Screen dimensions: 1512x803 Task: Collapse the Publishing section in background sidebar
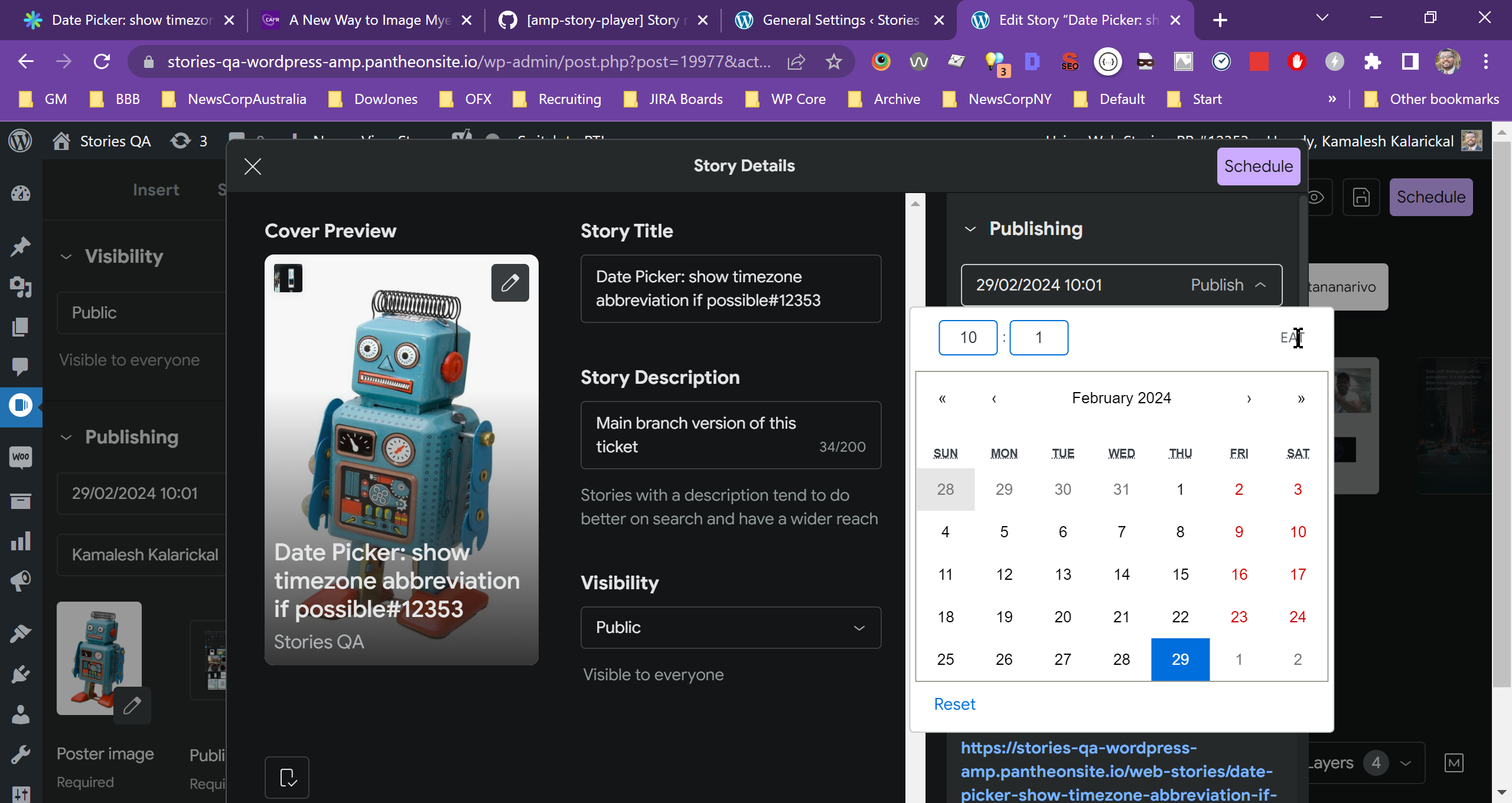tap(66, 438)
